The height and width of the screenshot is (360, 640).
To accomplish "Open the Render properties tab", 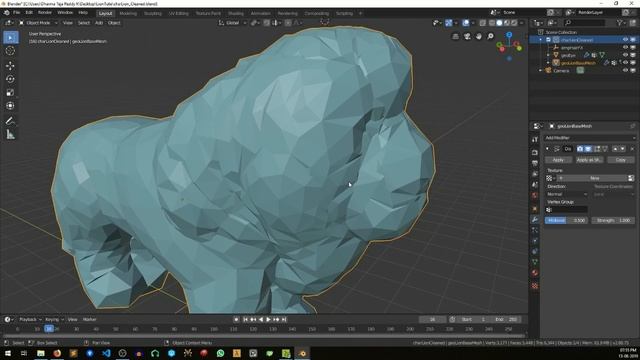I will [x=535, y=152].
